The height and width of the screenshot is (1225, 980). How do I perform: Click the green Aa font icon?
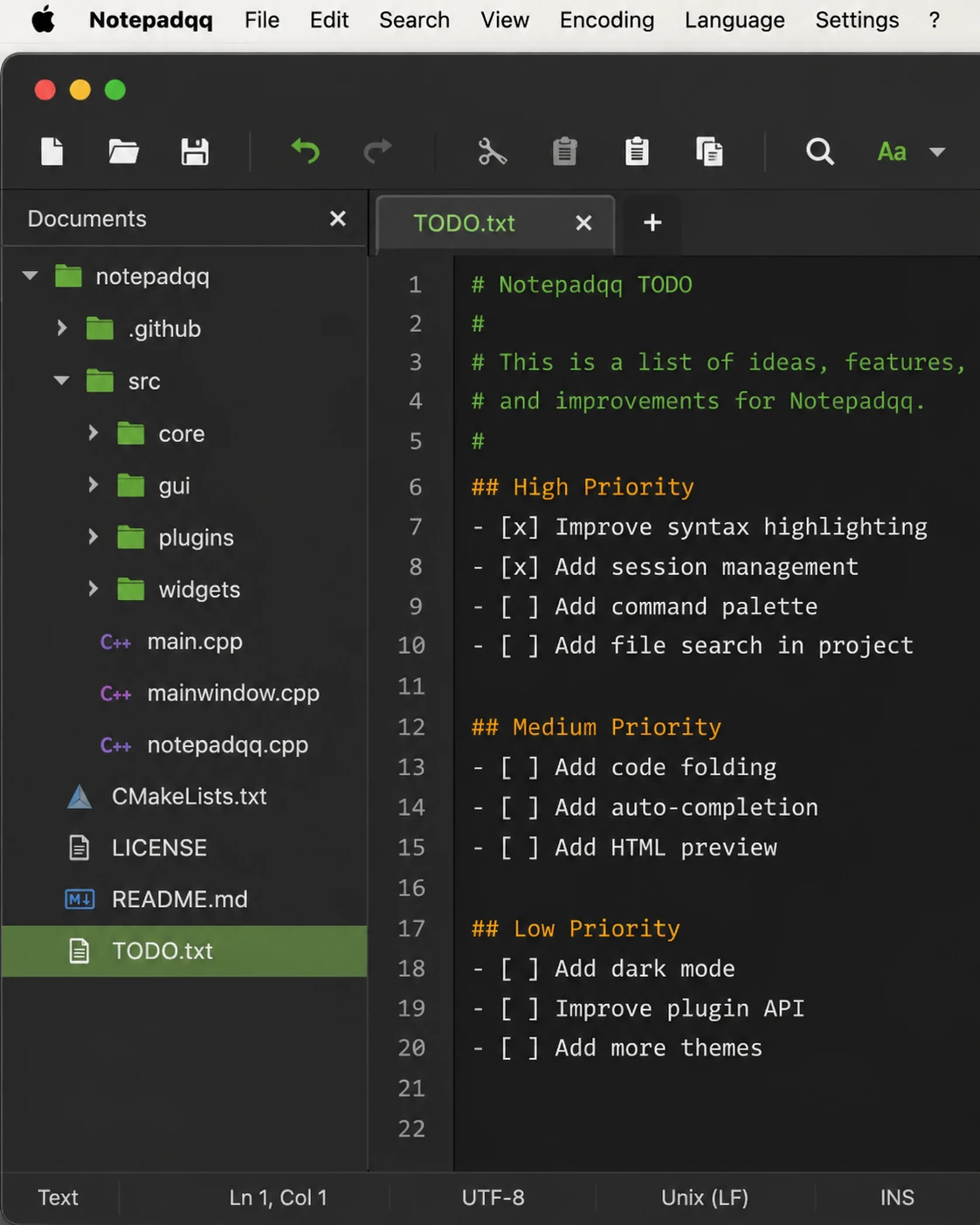click(x=892, y=152)
